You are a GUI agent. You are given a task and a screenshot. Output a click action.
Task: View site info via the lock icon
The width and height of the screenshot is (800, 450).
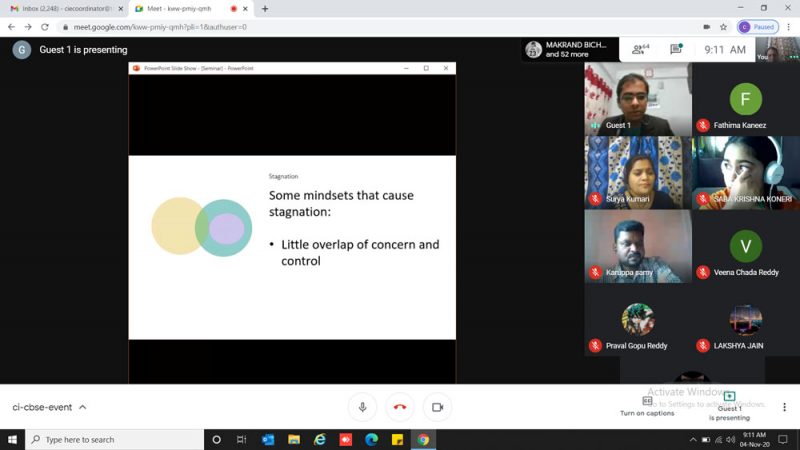pos(65,27)
